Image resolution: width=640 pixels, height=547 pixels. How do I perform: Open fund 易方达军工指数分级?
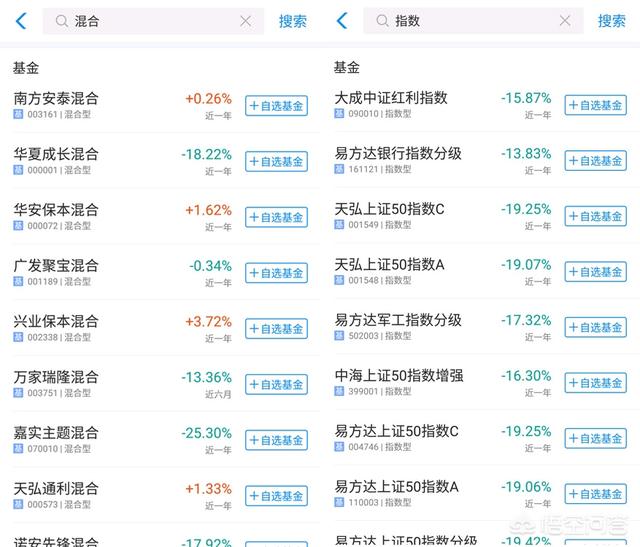[x=398, y=320]
